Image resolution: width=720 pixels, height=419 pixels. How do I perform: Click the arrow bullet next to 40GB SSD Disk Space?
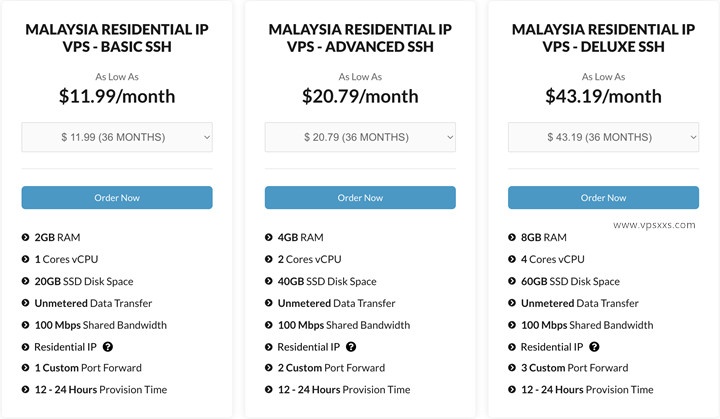[x=269, y=281]
